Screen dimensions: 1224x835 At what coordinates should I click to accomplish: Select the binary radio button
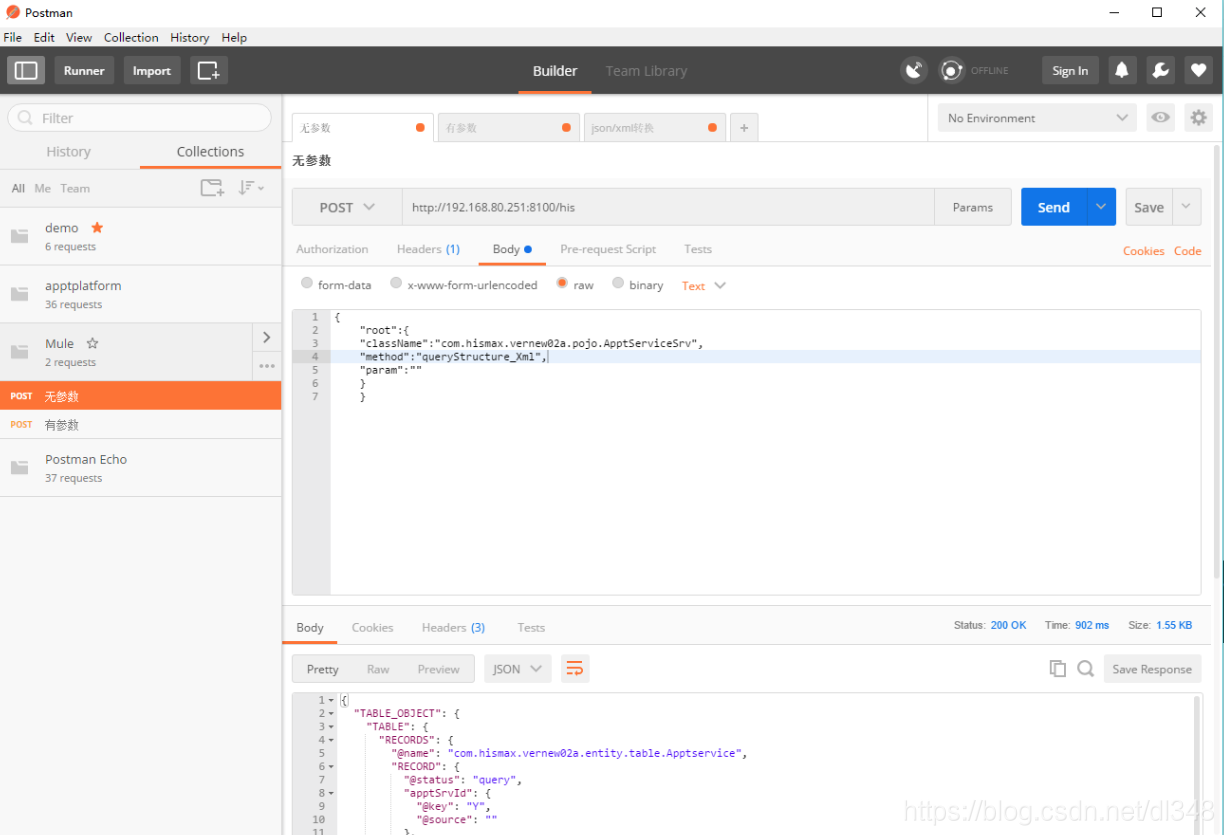[x=618, y=284]
